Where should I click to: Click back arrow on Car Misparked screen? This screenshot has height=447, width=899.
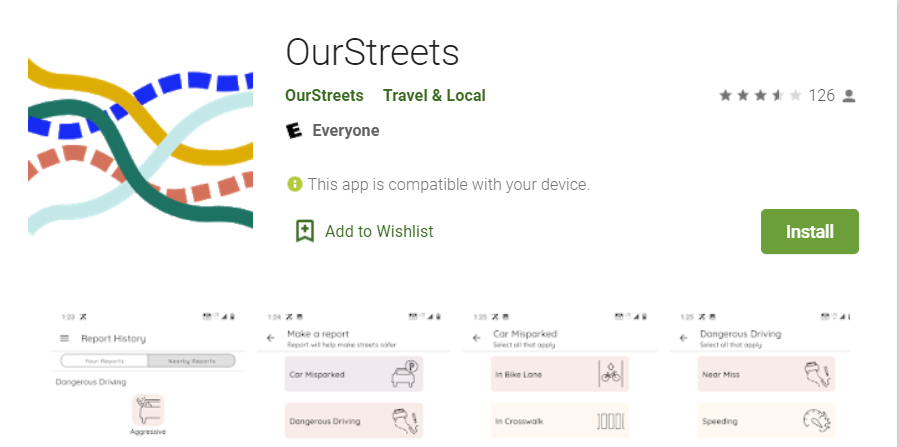[x=476, y=338]
